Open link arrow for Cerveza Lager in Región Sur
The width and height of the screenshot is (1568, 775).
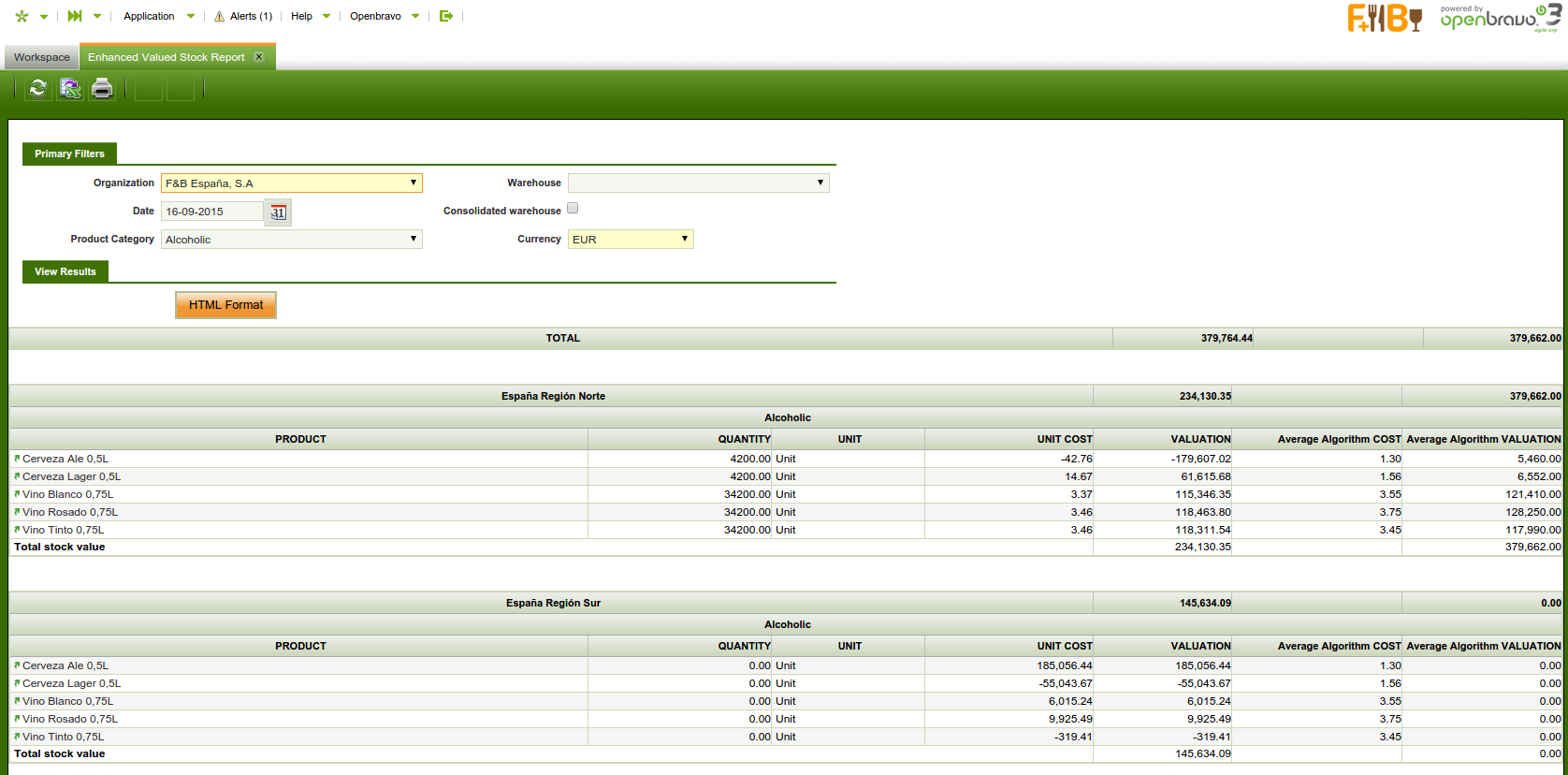coord(17,683)
